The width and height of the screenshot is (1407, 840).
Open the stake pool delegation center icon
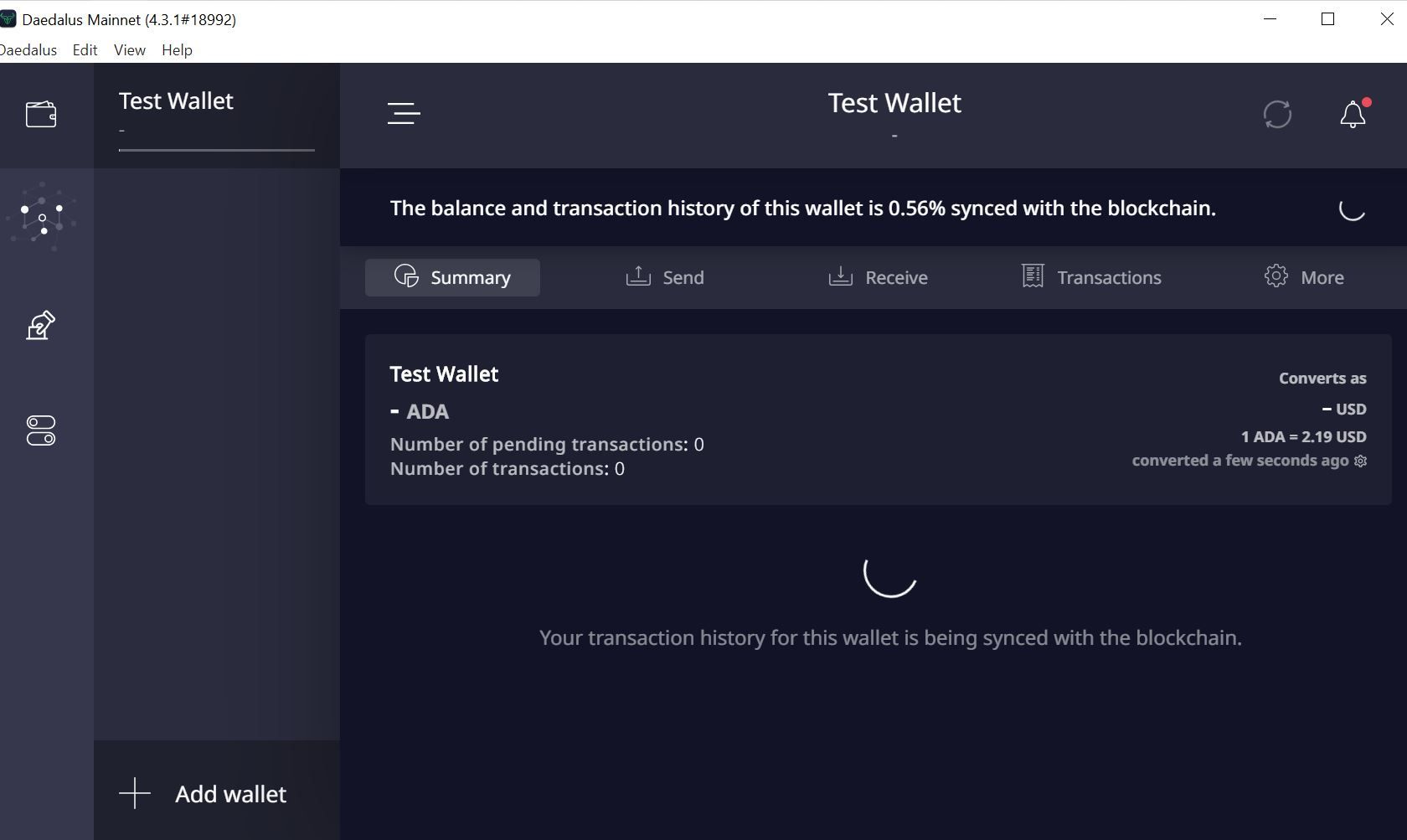[x=42, y=218]
